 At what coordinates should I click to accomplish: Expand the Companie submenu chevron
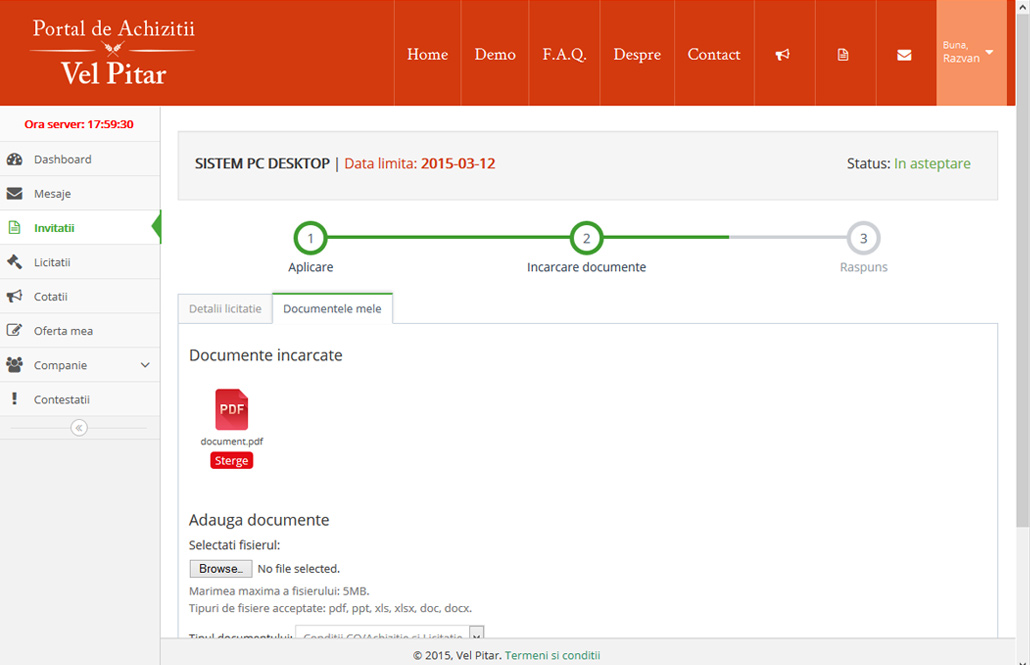(145, 365)
